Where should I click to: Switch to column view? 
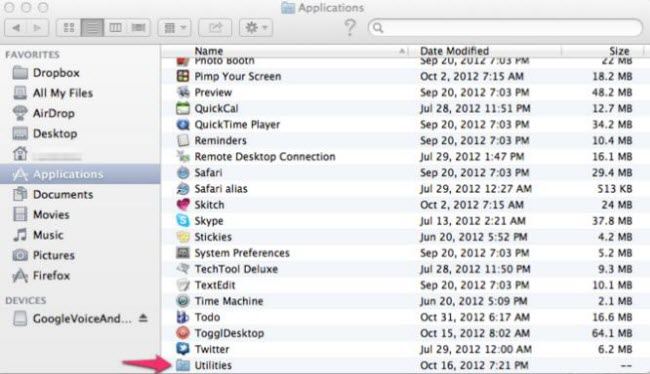(115, 28)
